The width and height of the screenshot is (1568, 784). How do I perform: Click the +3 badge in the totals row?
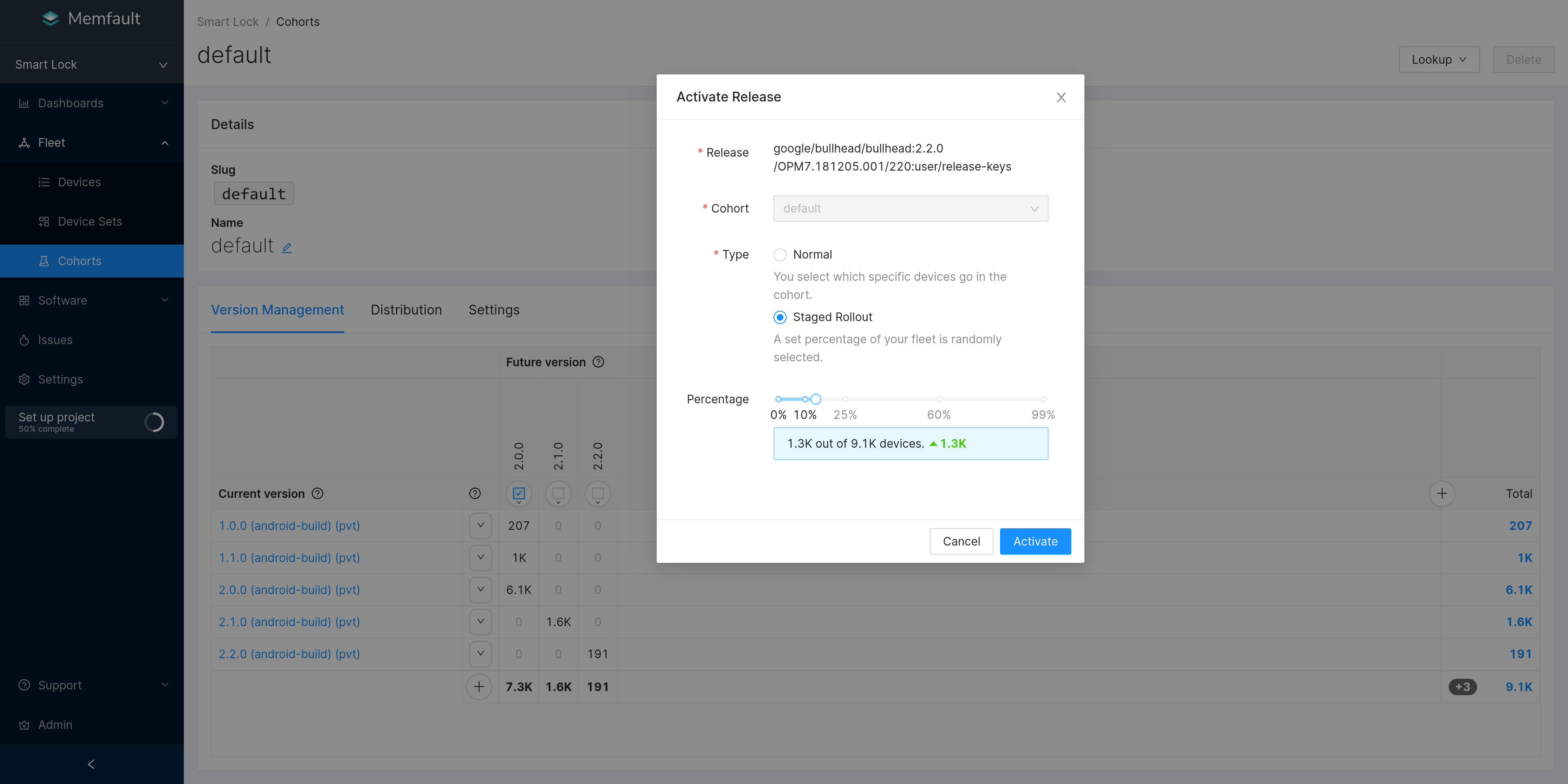click(1462, 687)
